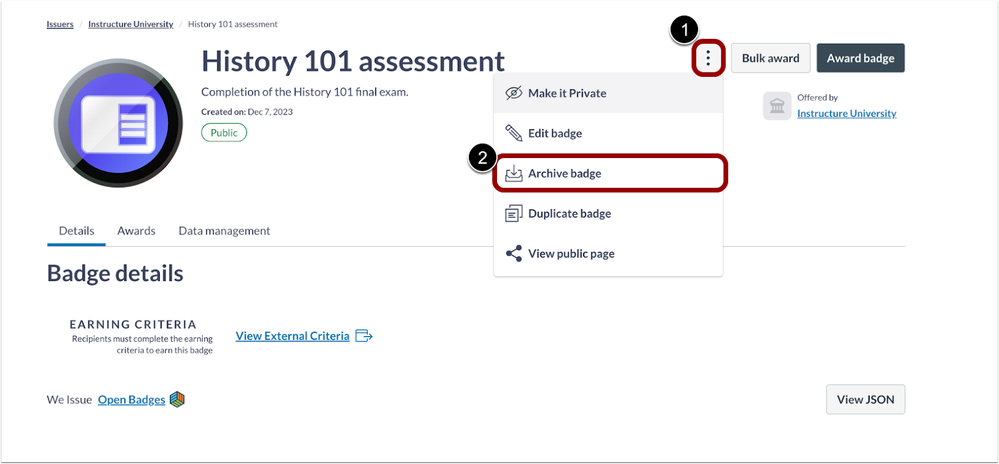999x464 pixels.
Task: Go to Issuers breadcrumb link
Action: [59, 24]
